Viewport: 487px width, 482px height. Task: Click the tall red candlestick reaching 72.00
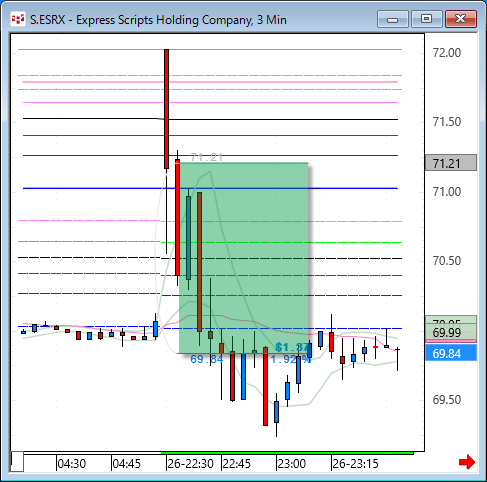[x=166, y=109]
